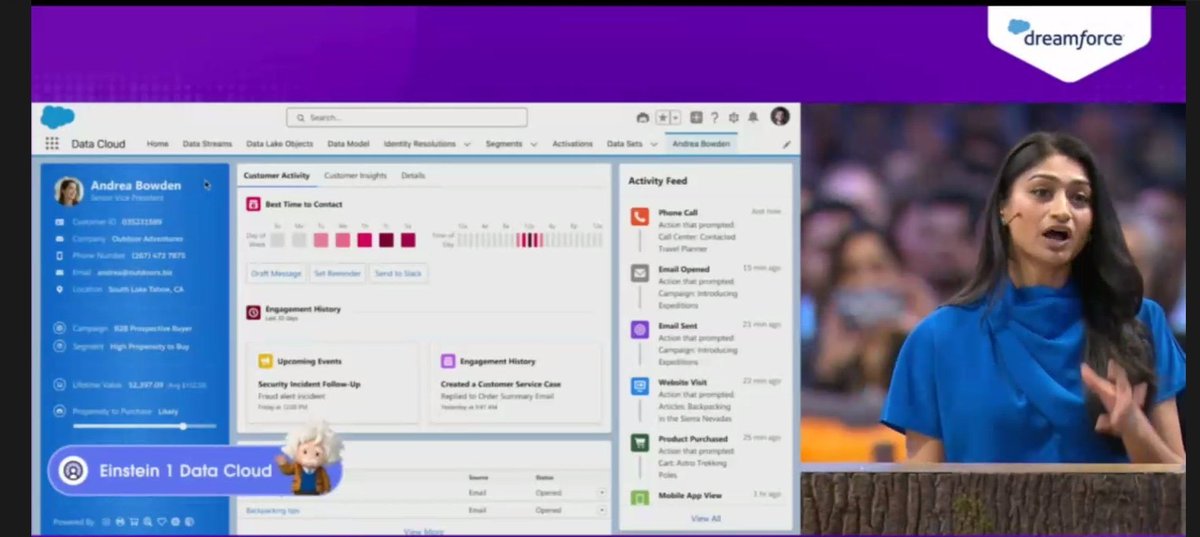
Task: Expand the Data Sets nav chevron
Action: [653, 144]
